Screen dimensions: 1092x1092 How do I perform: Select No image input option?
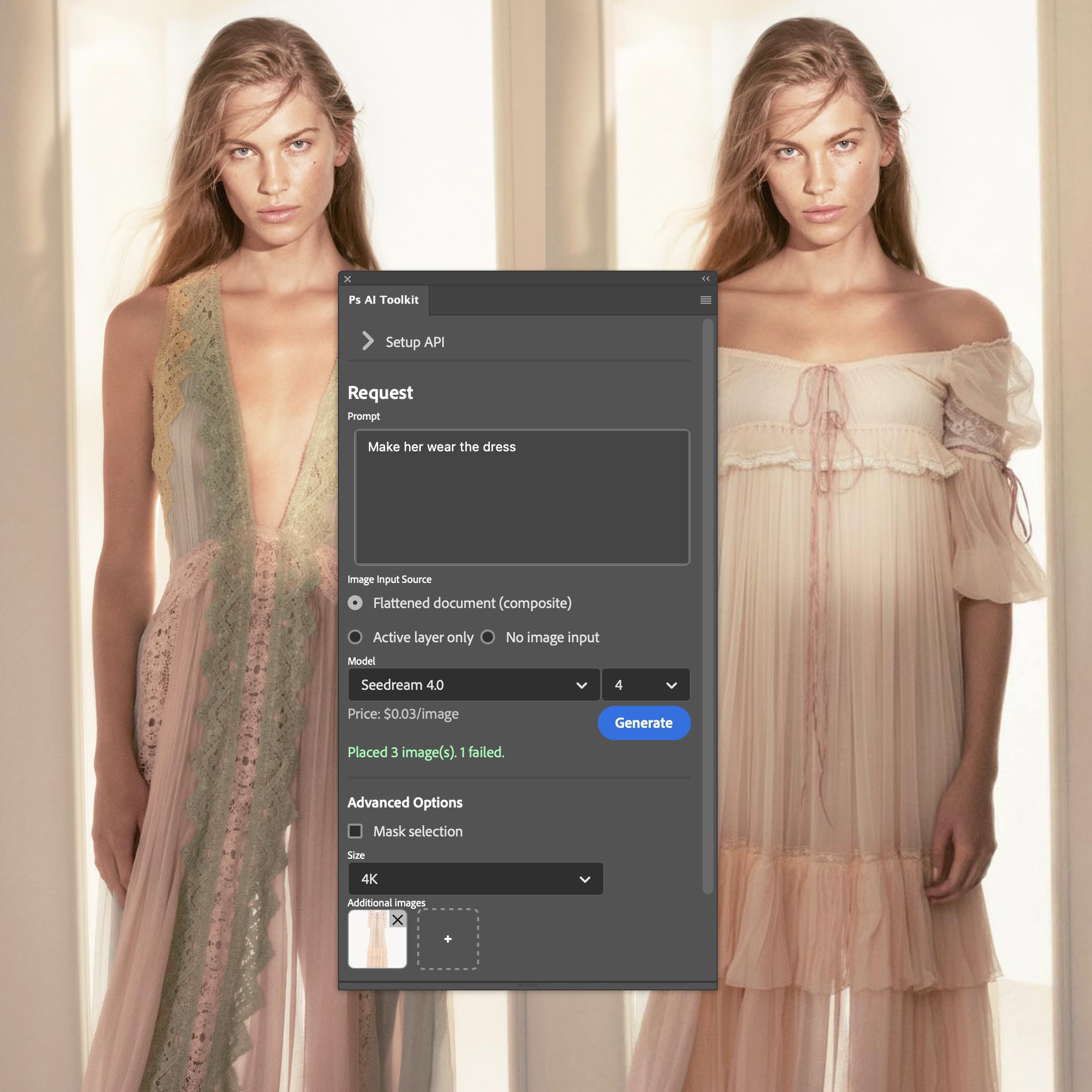pos(488,637)
